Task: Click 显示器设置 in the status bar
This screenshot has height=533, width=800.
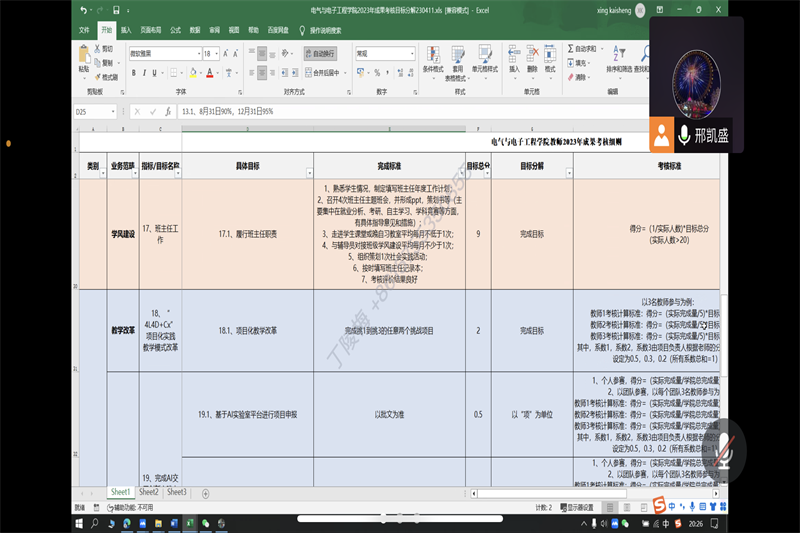Action: click(x=578, y=507)
